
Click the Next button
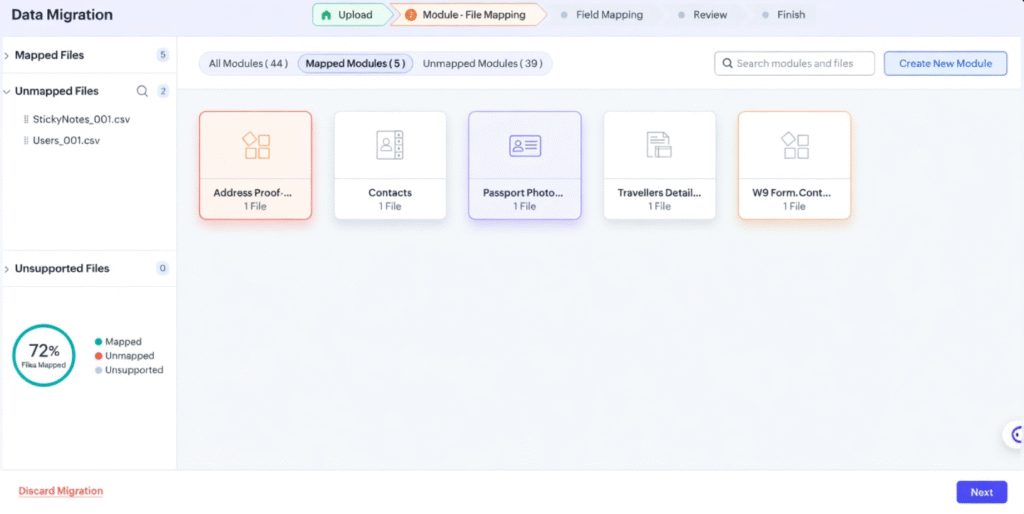(982, 492)
